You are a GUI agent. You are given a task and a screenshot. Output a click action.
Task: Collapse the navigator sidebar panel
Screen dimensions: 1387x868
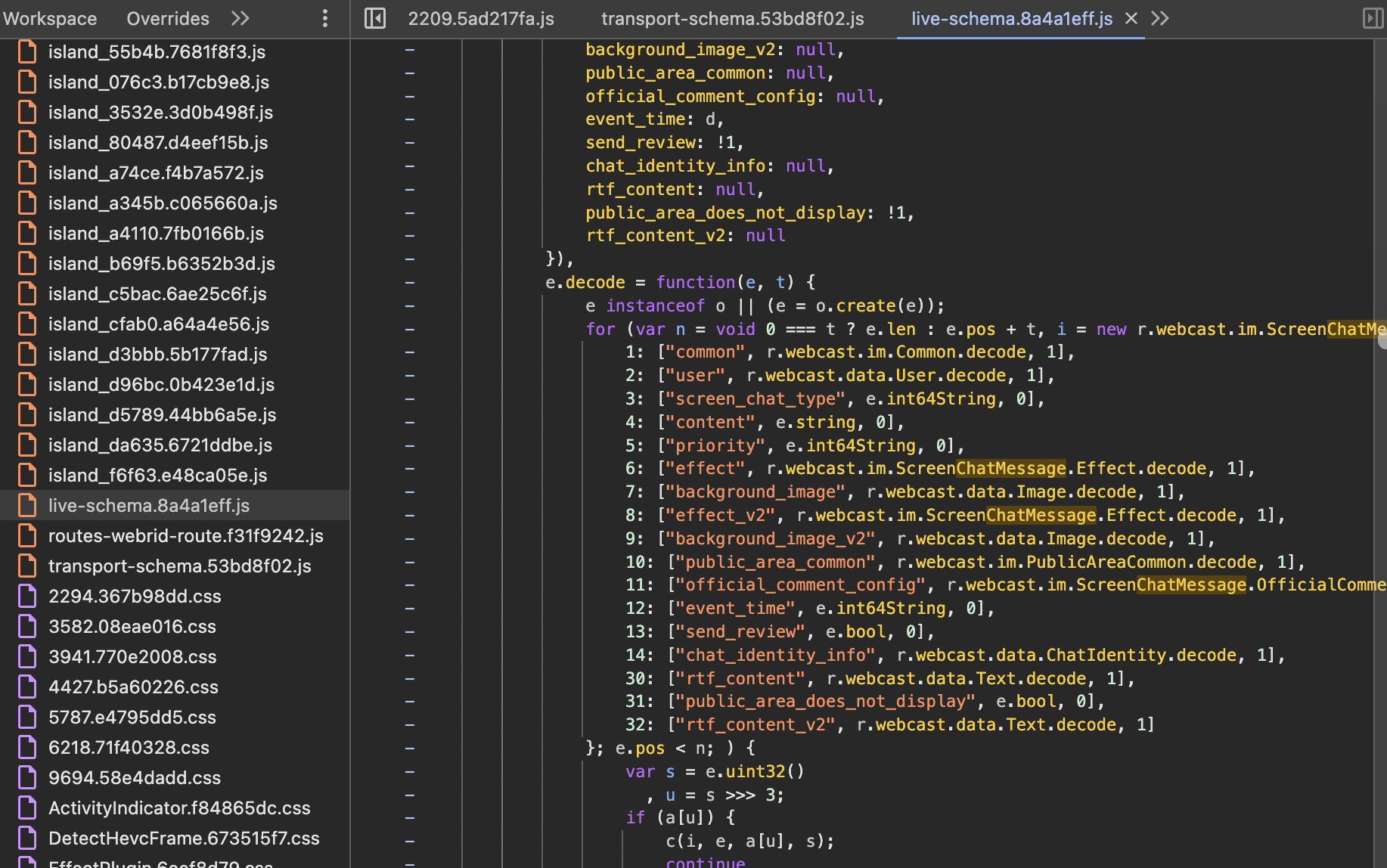click(x=374, y=18)
